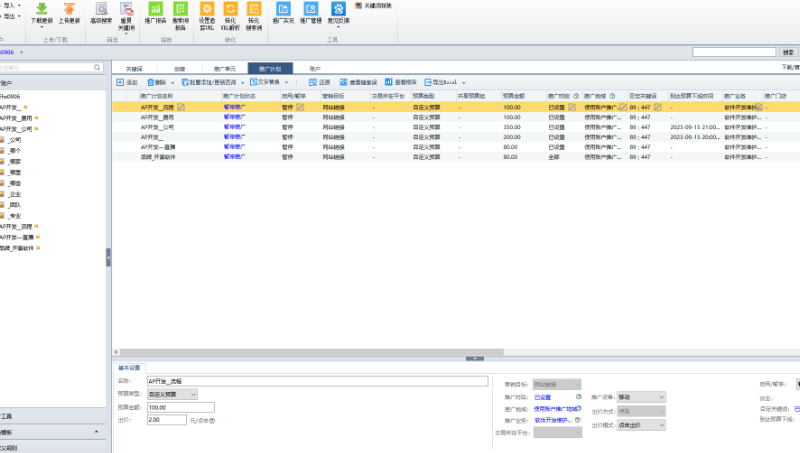Expand the 导出Excel dropdown arrow
Screen dimensions: 800x453
coord(464,83)
